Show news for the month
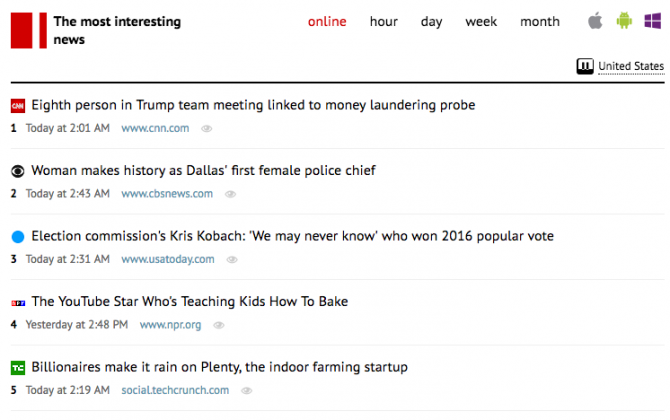Screen dimensions: 670x420 point(540,22)
